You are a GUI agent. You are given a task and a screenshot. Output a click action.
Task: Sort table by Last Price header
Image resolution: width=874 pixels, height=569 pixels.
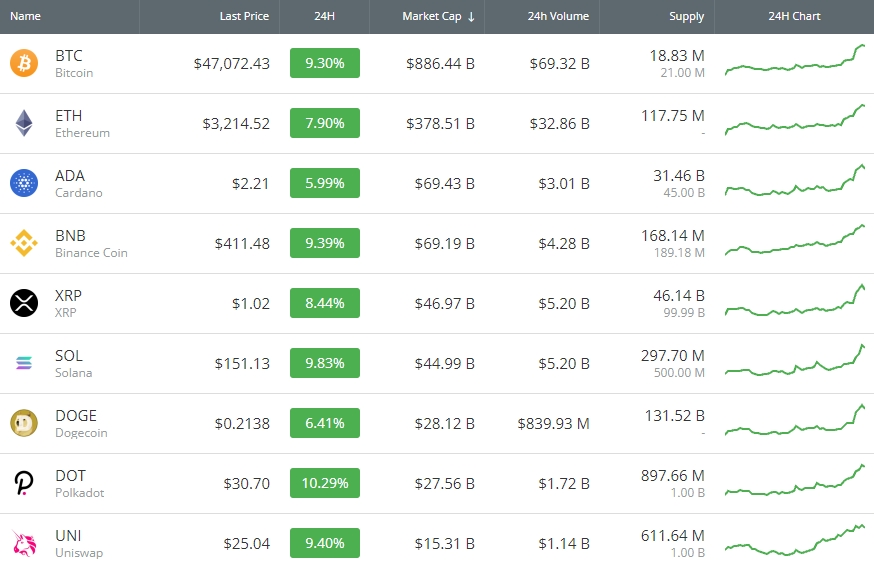244,17
